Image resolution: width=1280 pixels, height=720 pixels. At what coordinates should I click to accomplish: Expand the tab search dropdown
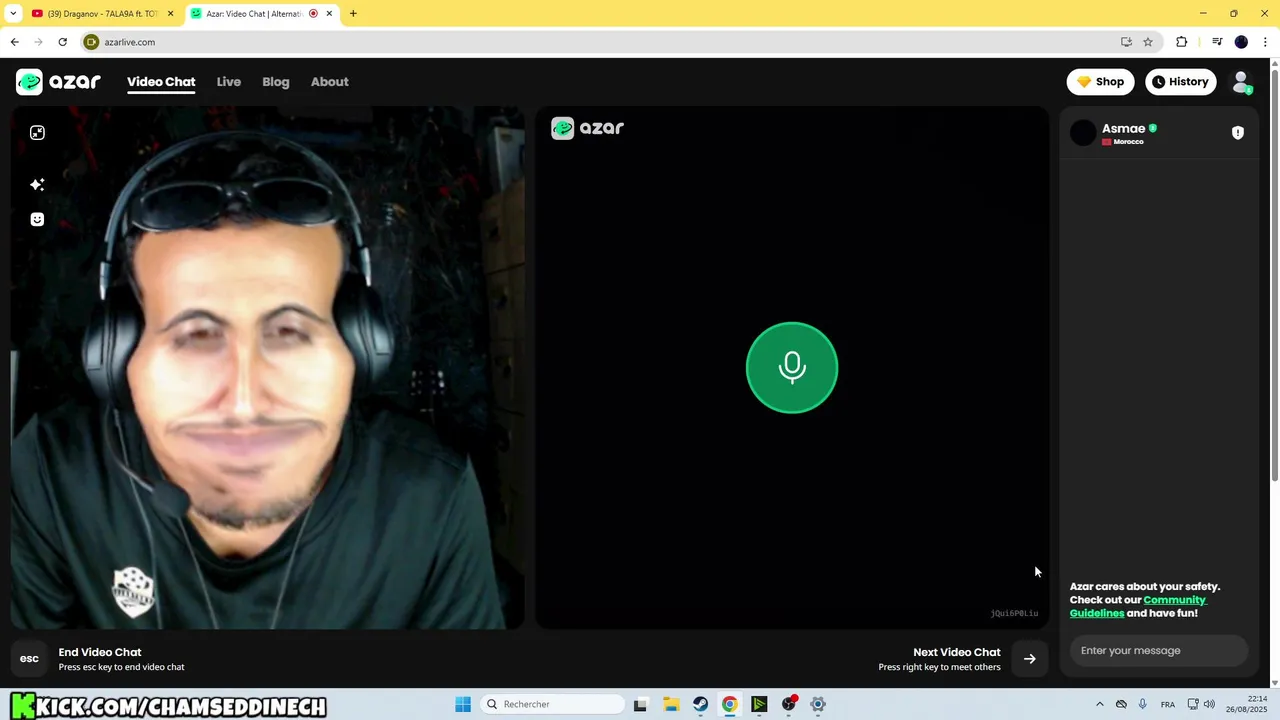[x=13, y=14]
